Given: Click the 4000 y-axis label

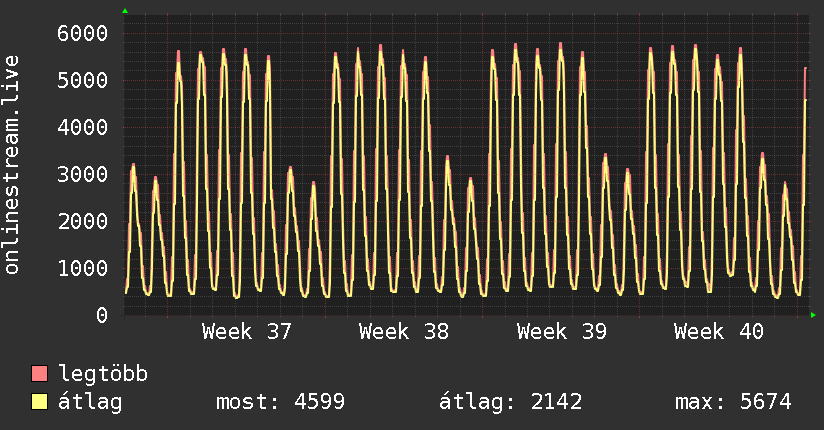Looking at the screenshot, I should pyautogui.click(x=83, y=127).
